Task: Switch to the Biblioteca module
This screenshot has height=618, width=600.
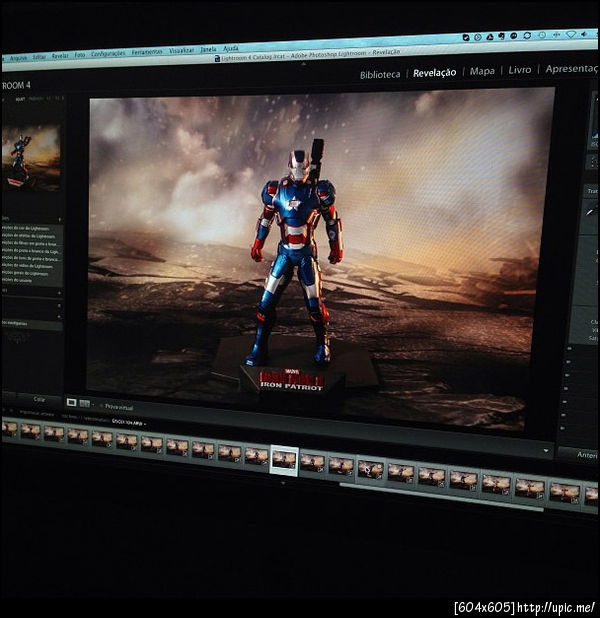Action: pos(380,74)
